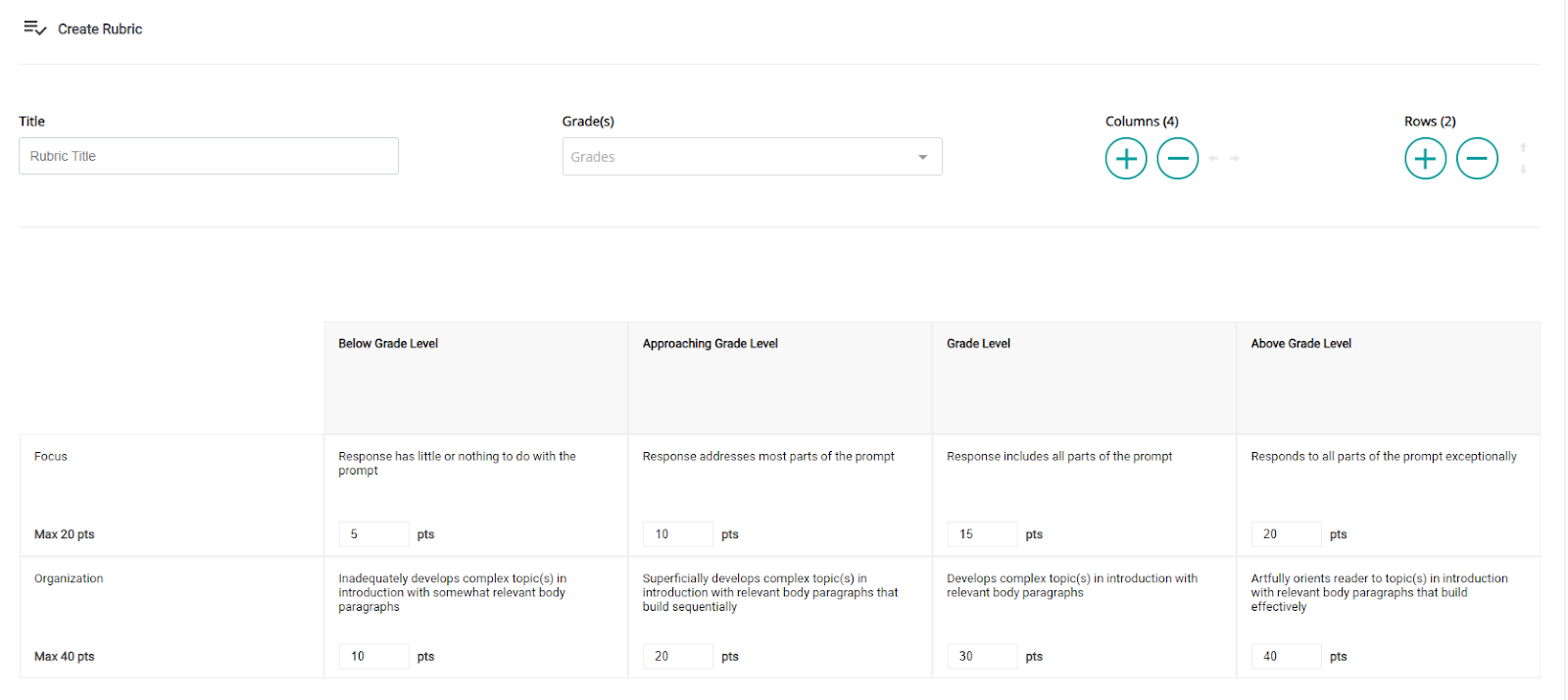Screen dimensions: 1568x700
Task: Click Organization Approaching Grade Level points field
Action: coord(677,657)
